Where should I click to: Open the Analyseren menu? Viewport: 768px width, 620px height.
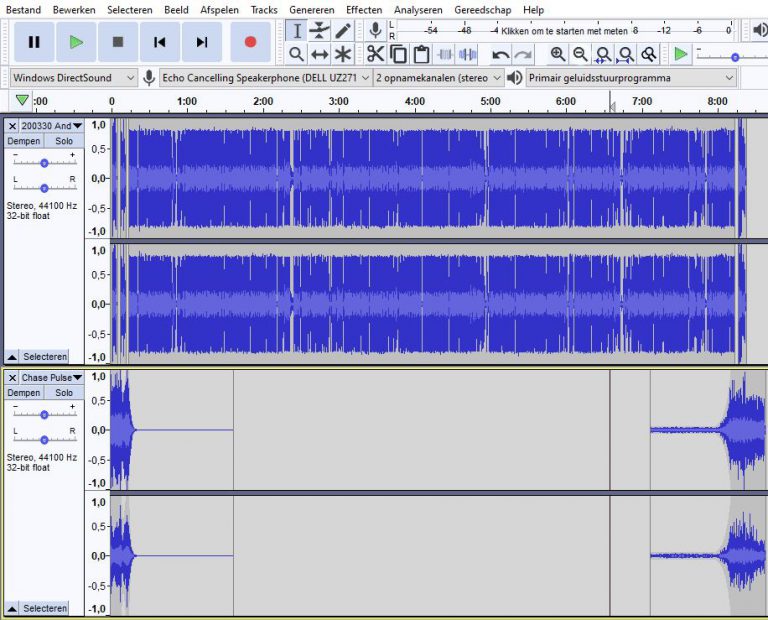pos(418,10)
